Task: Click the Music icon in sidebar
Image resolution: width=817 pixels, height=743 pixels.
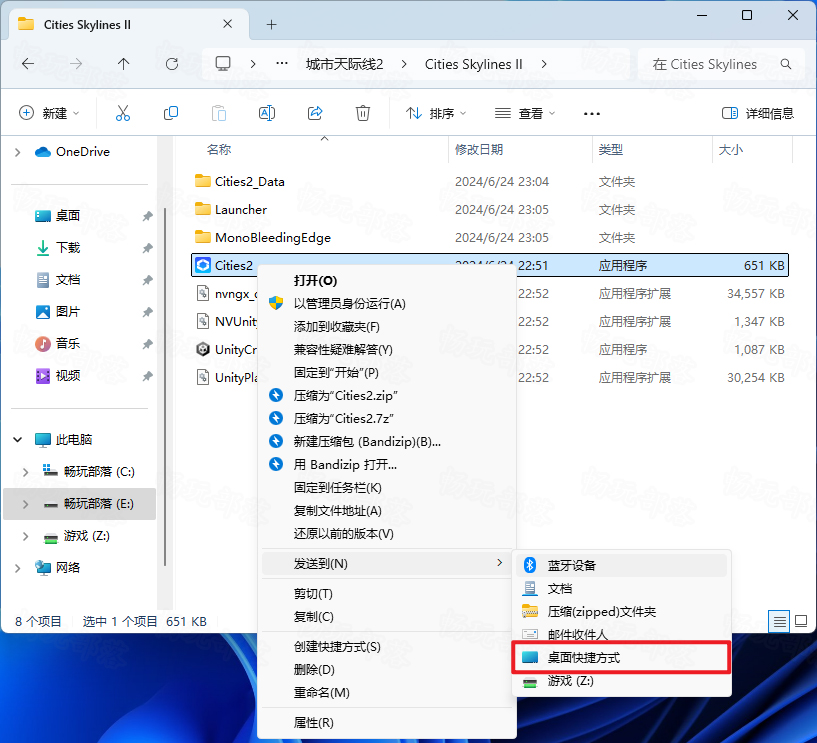Action: [43, 344]
